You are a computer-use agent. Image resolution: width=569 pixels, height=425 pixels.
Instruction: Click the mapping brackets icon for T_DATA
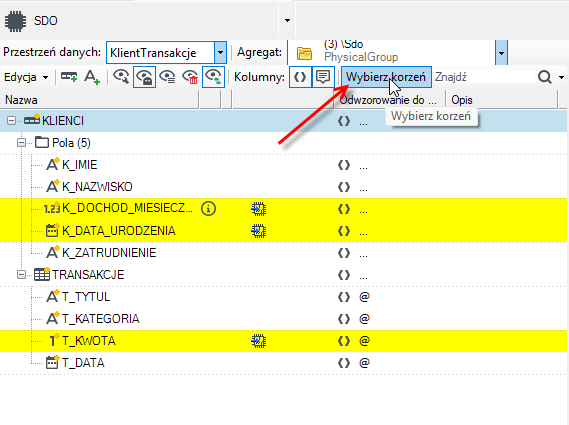[x=344, y=363]
